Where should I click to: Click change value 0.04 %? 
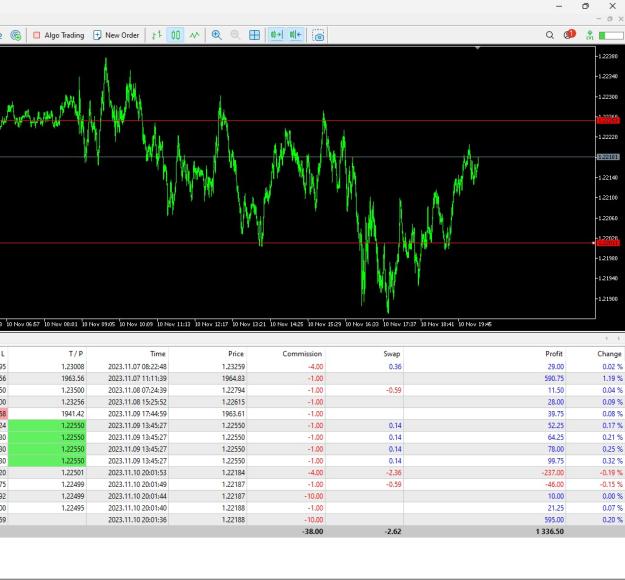click(612, 390)
